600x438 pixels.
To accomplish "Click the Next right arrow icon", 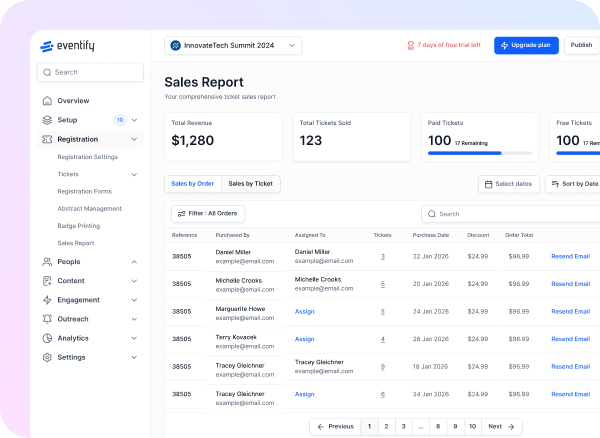I will click(511, 427).
